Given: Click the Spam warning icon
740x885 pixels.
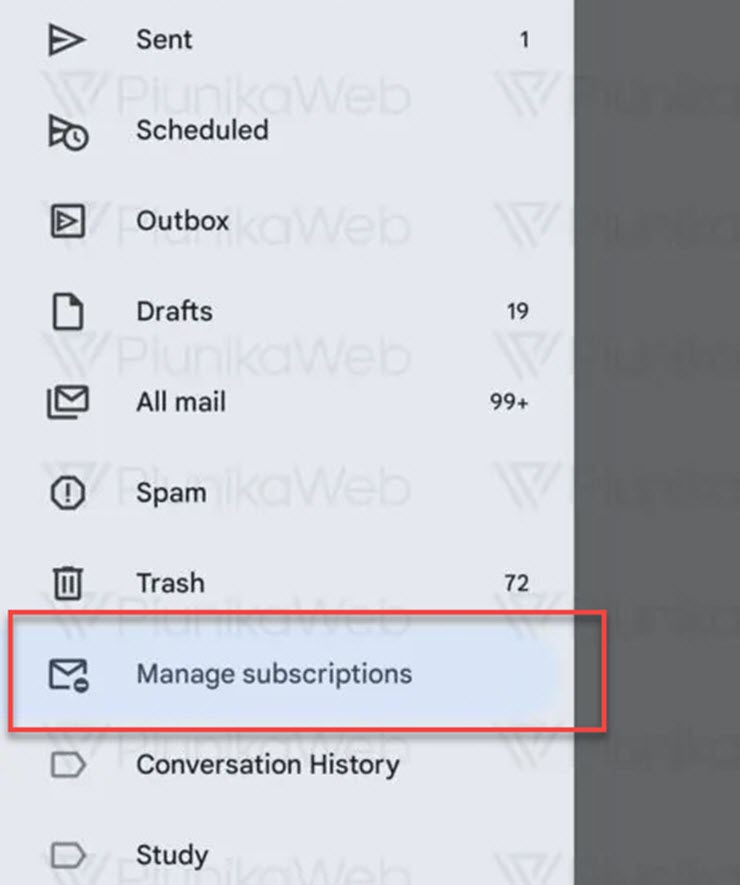Looking at the screenshot, I should 68,493.
